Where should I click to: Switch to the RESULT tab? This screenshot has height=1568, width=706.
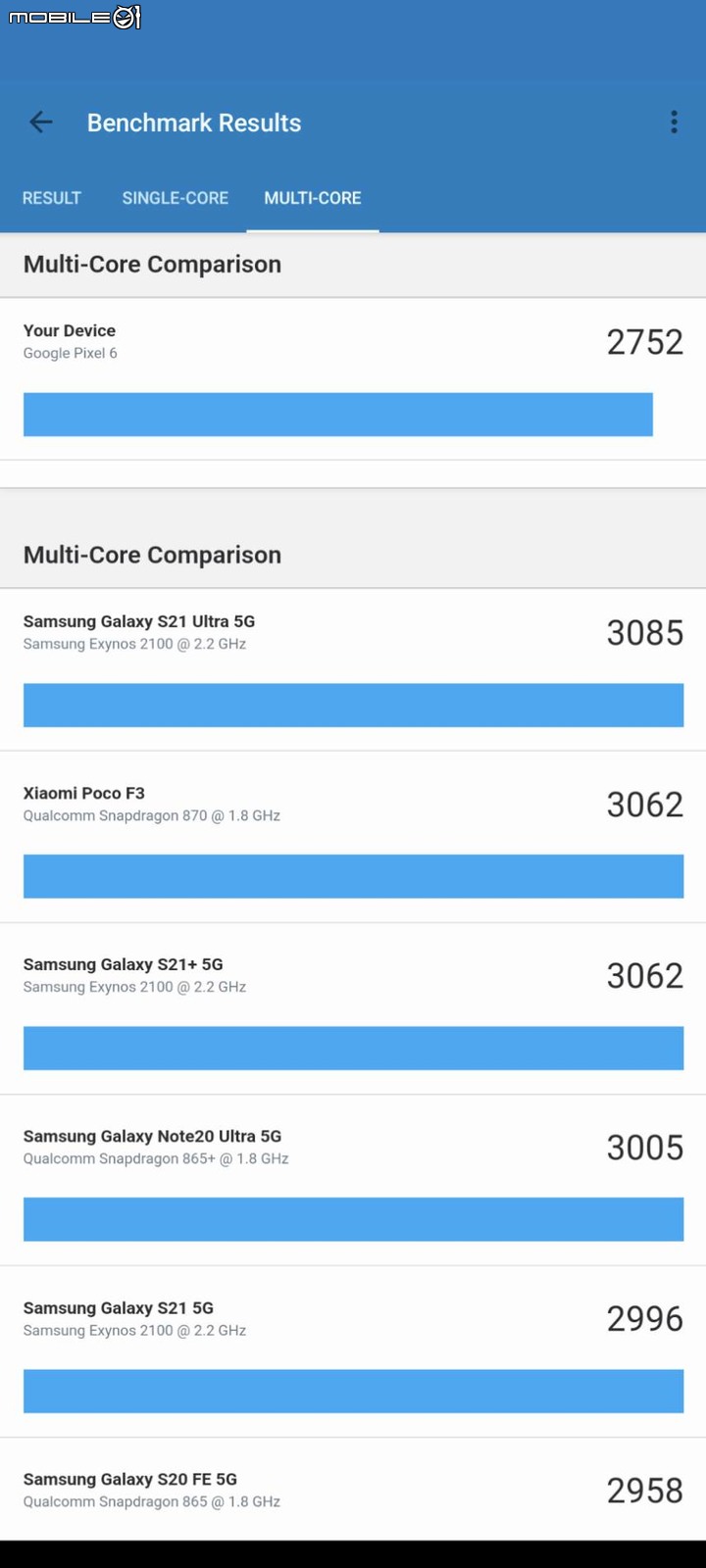point(52,198)
